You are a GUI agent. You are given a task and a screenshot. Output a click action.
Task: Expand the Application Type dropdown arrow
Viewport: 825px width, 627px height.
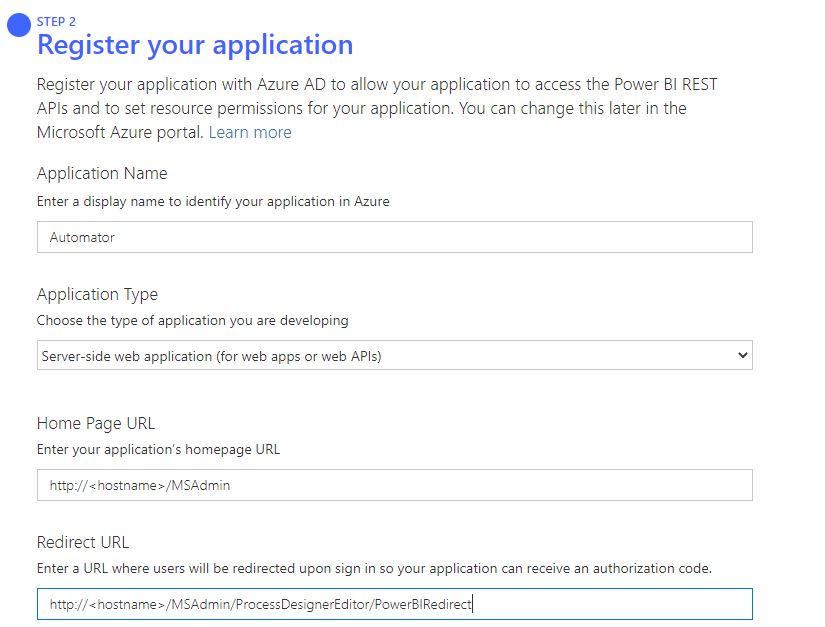741,355
